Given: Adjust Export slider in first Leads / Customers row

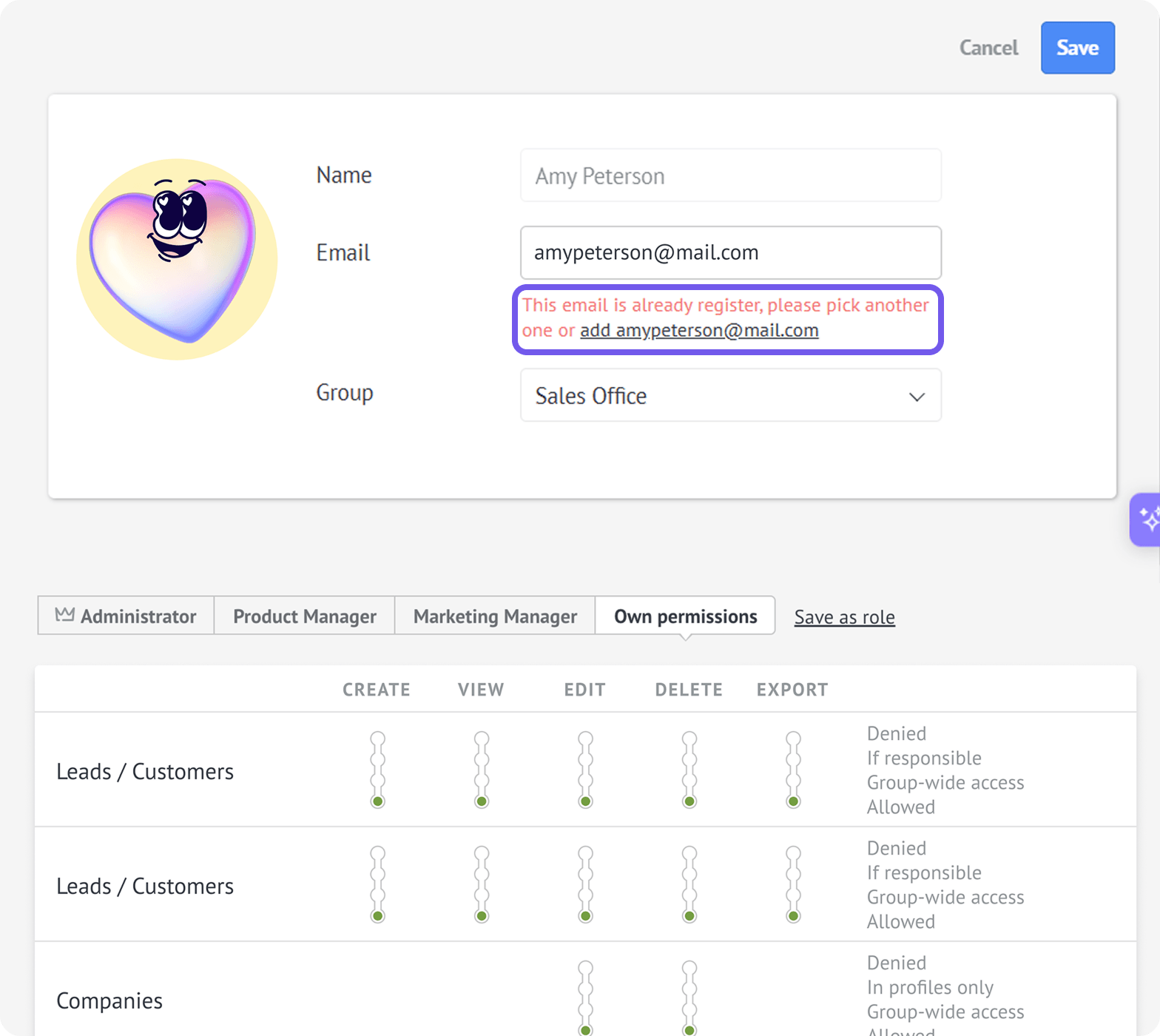Looking at the screenshot, I should click(x=794, y=770).
